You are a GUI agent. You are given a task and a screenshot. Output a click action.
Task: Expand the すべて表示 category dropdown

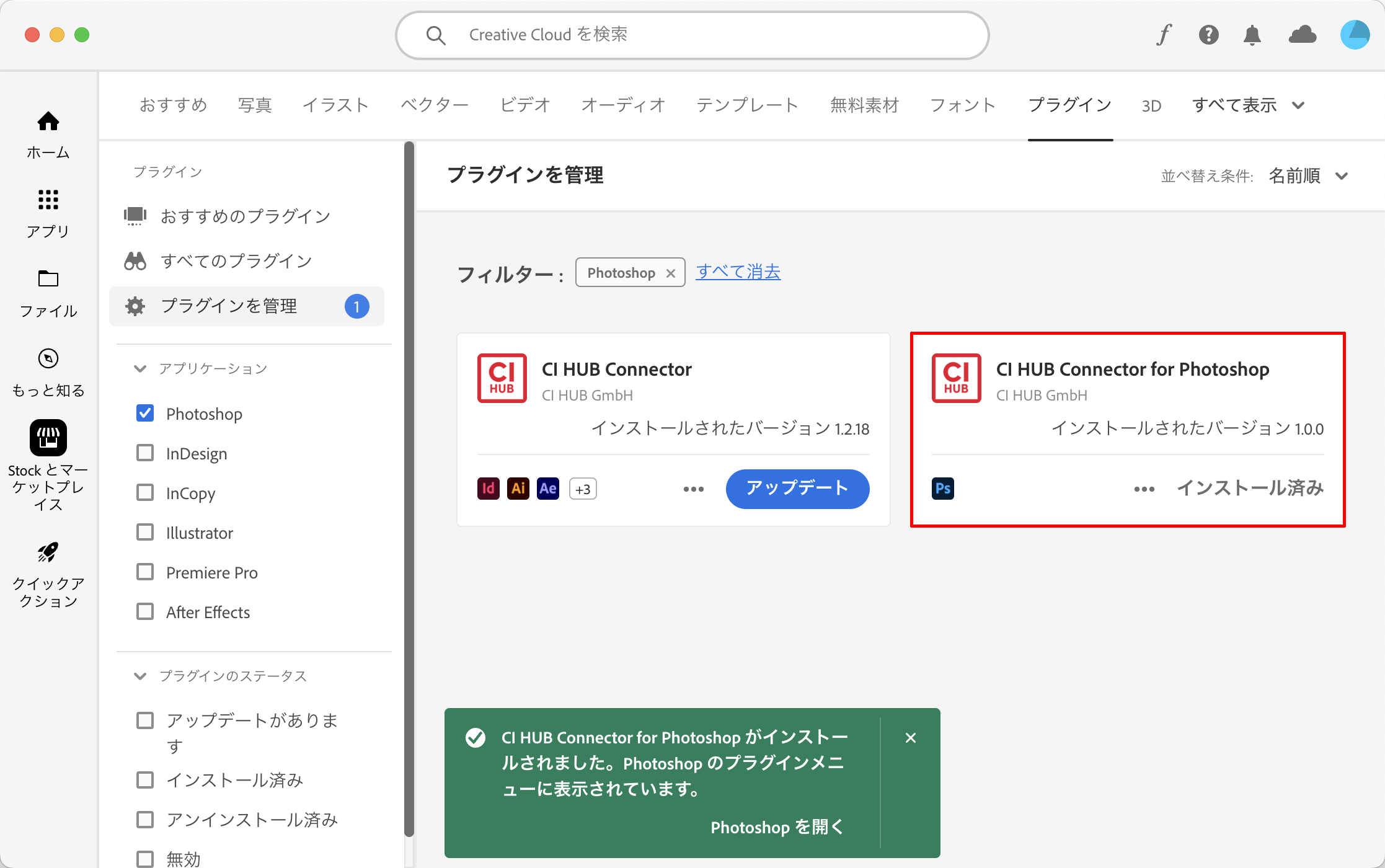coord(1249,105)
